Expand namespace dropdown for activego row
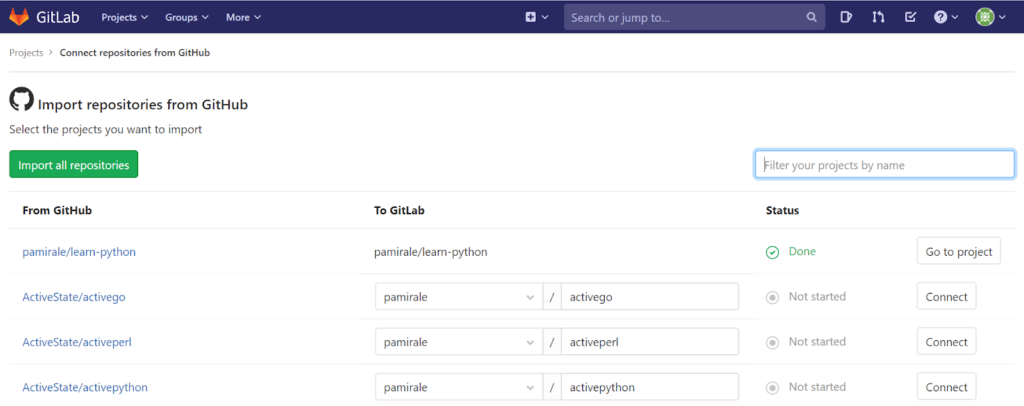The width and height of the screenshot is (1024, 406). tap(458, 297)
